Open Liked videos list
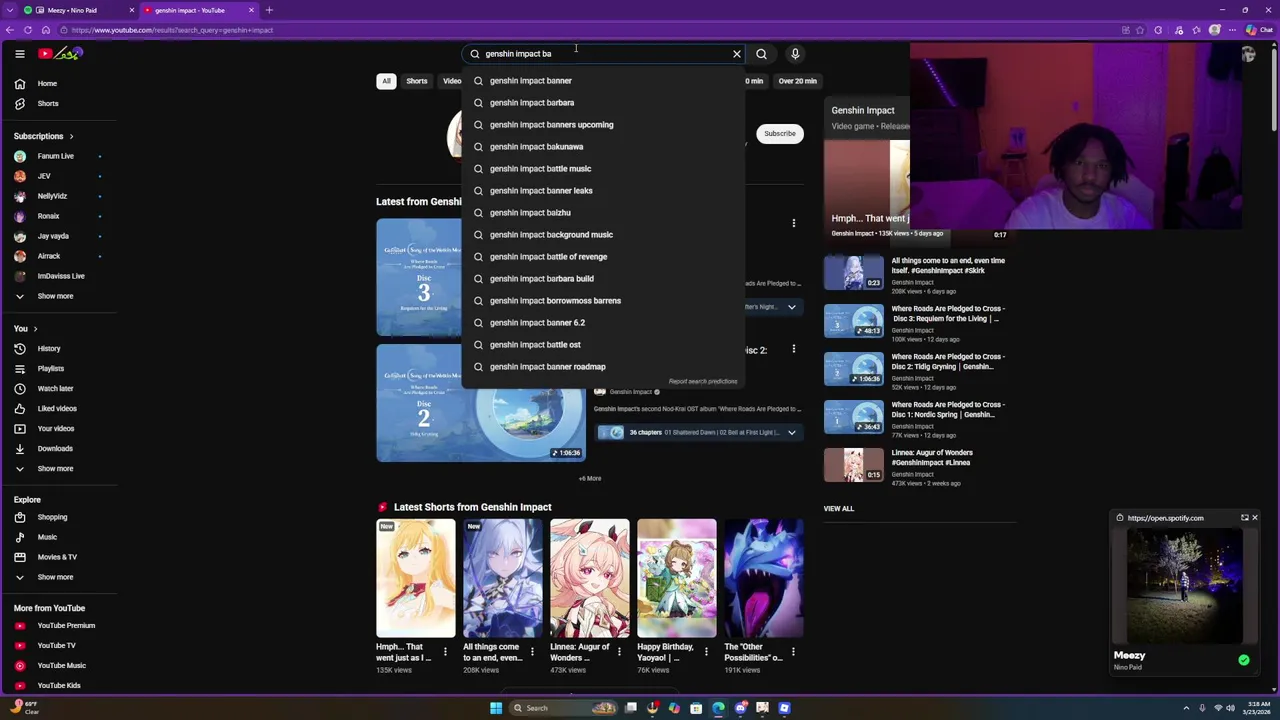 click(58, 409)
